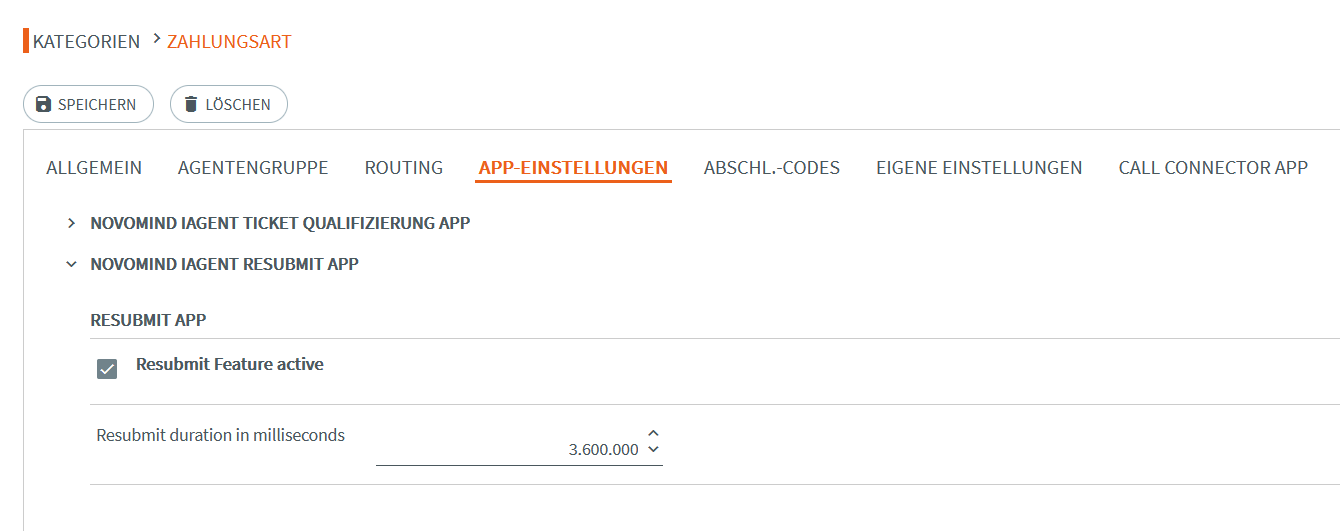This screenshot has width=1340, height=531.
Task: Switch to the Allgemein tab
Action: pos(94,168)
